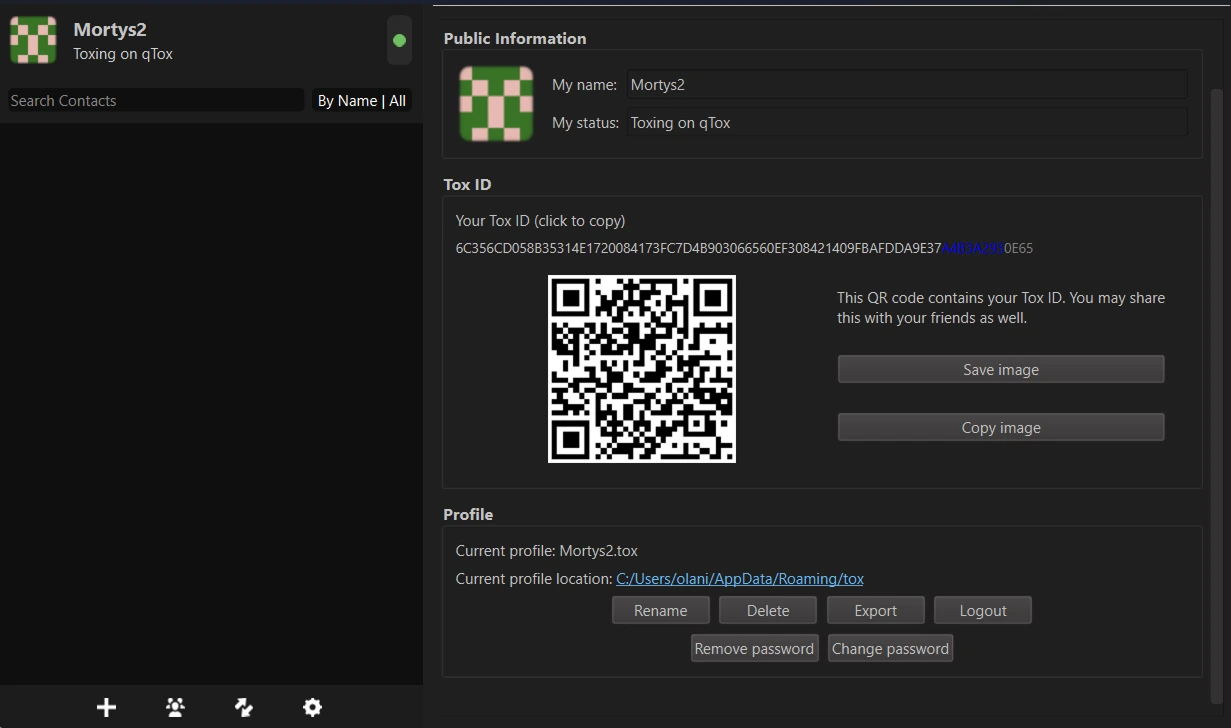1231x728 pixels.
Task: Open the group chats icon
Action: (175, 707)
